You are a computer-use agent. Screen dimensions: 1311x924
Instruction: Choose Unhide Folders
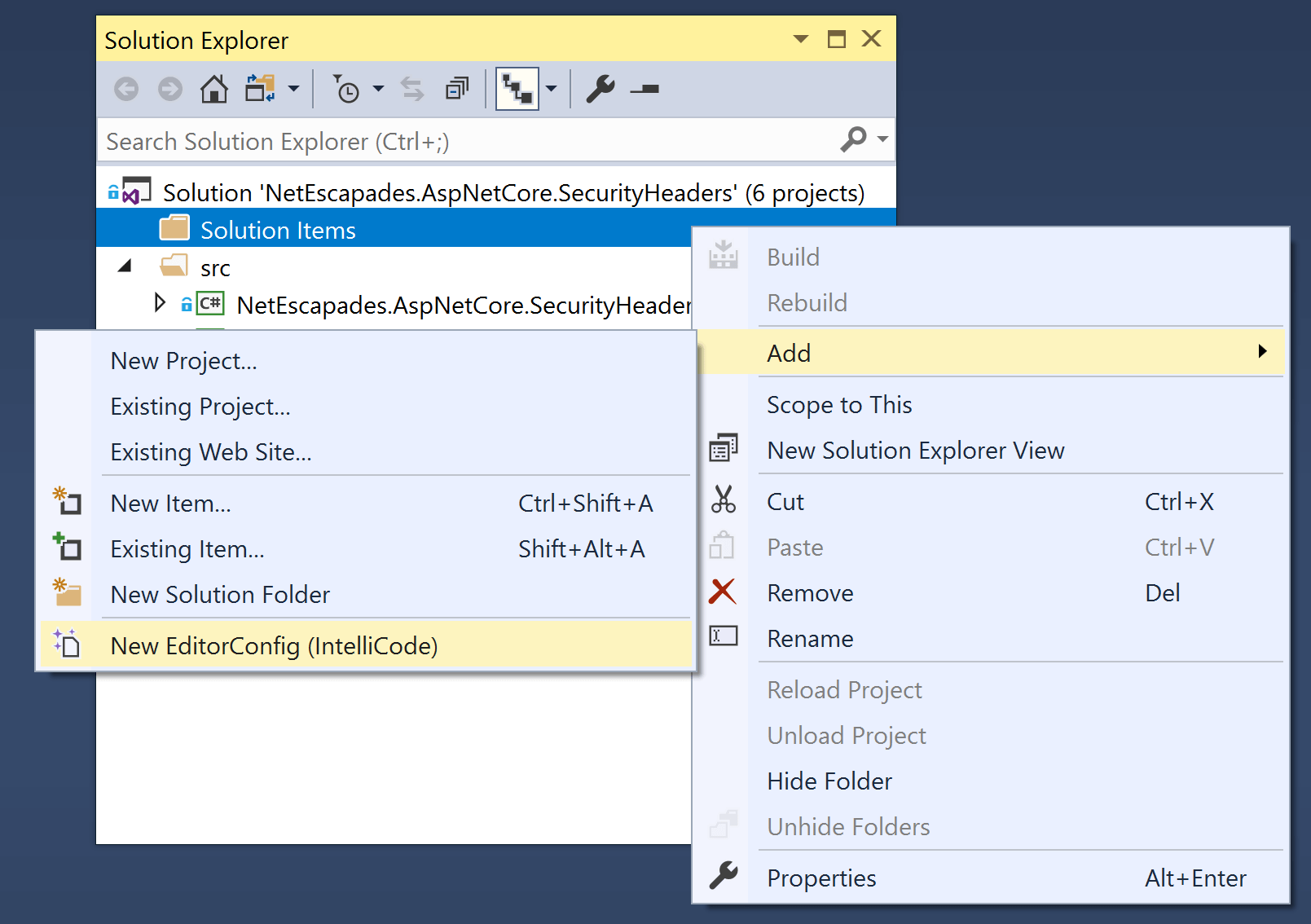[x=991, y=827]
